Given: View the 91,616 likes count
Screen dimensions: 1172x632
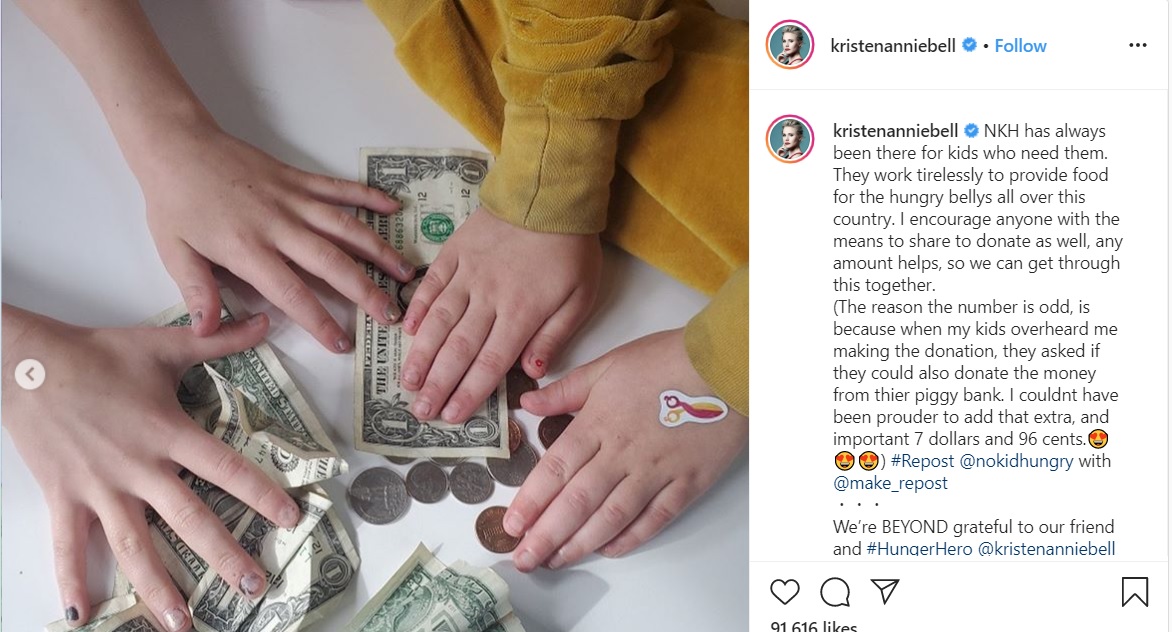Looking at the screenshot, I should [x=814, y=626].
